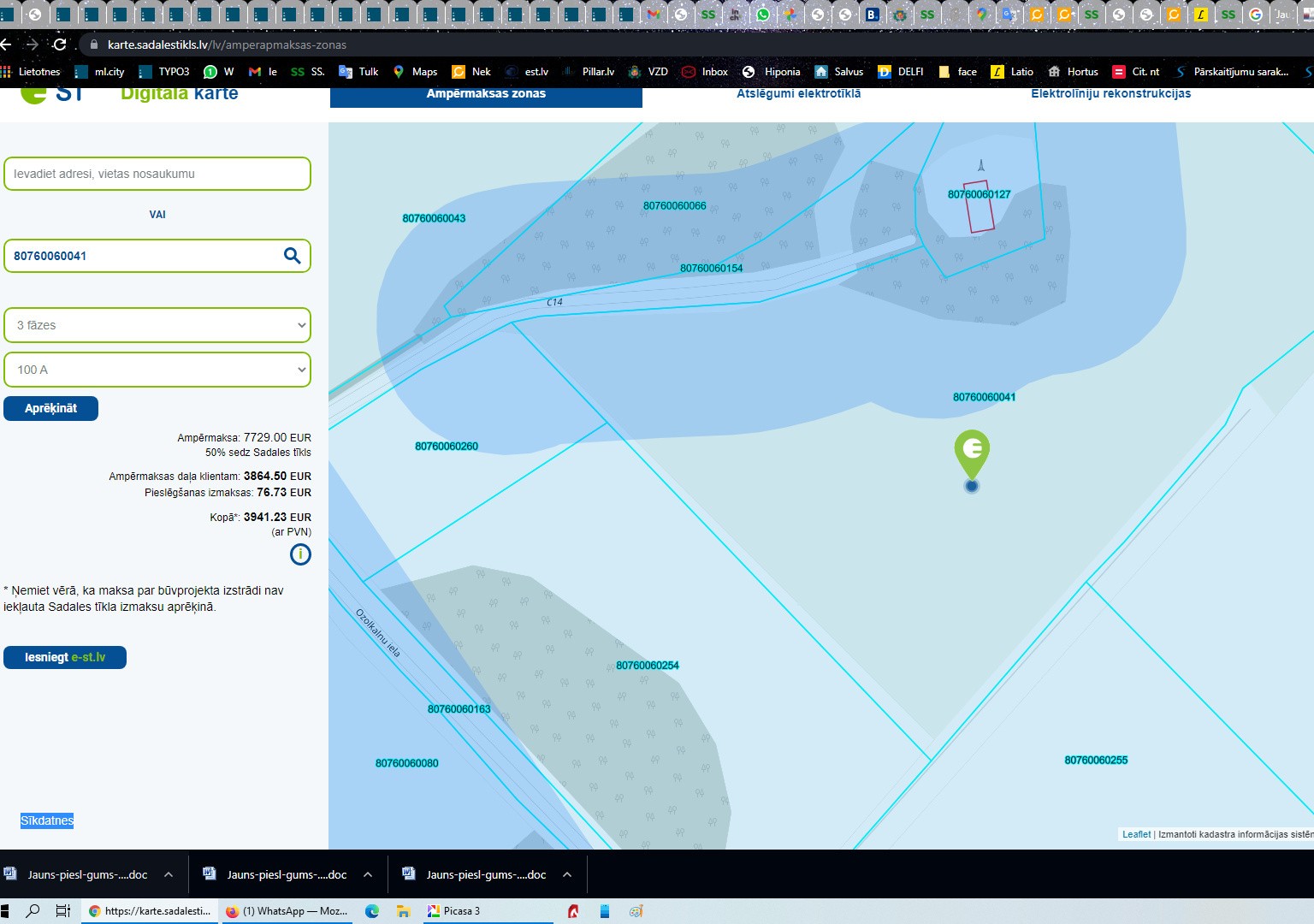Open the DELFI bookmark
This screenshot has height=924, width=1314.
pos(901,72)
